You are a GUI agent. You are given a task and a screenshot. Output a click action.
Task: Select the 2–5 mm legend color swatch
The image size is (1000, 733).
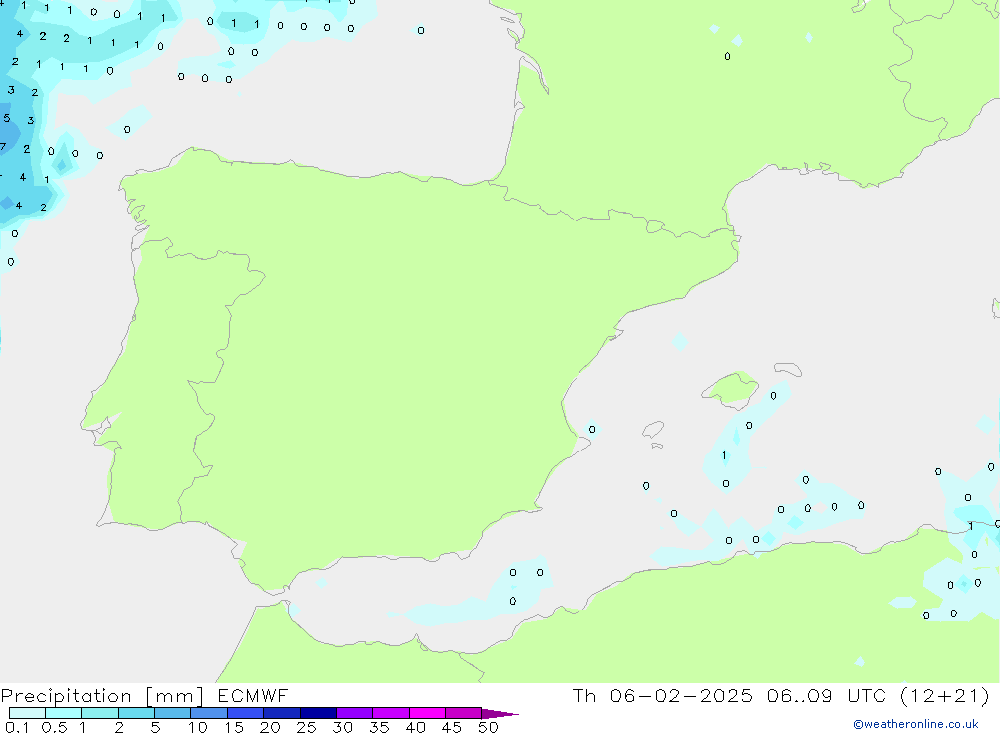pos(136,713)
